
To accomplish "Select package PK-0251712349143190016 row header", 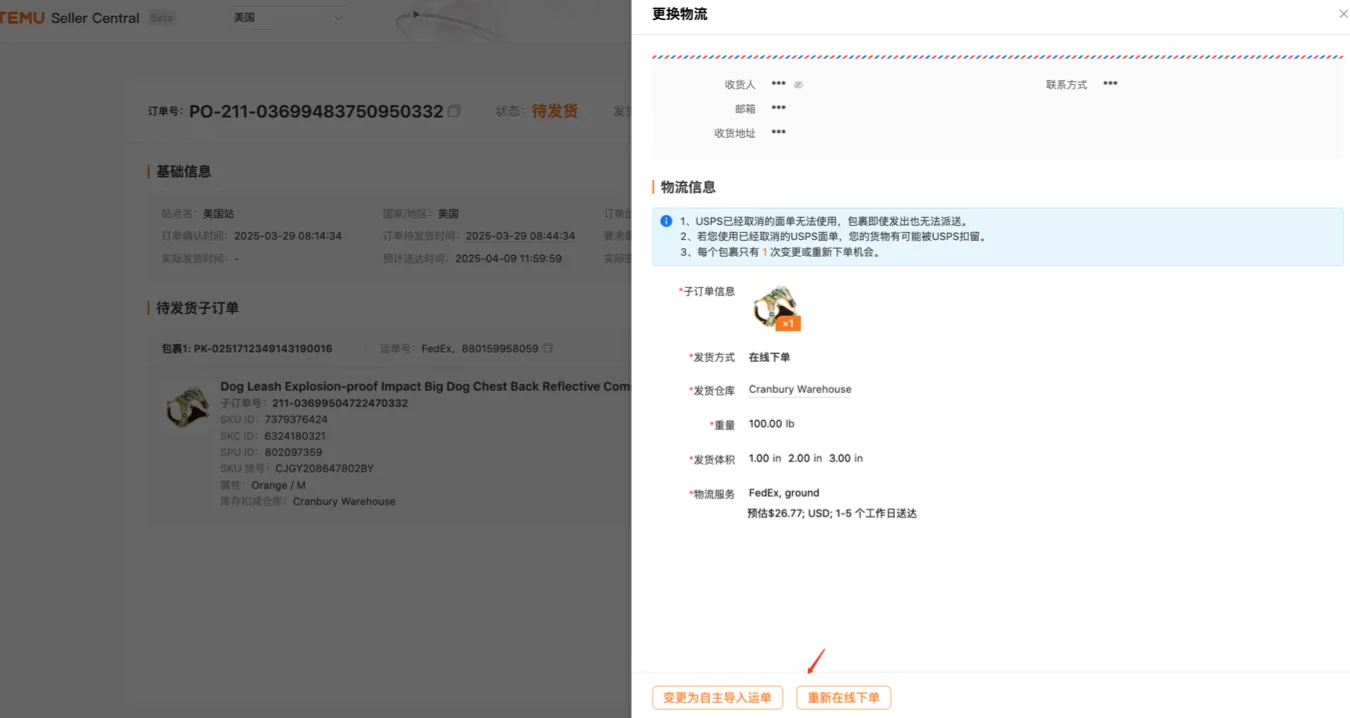I will (x=247, y=349).
